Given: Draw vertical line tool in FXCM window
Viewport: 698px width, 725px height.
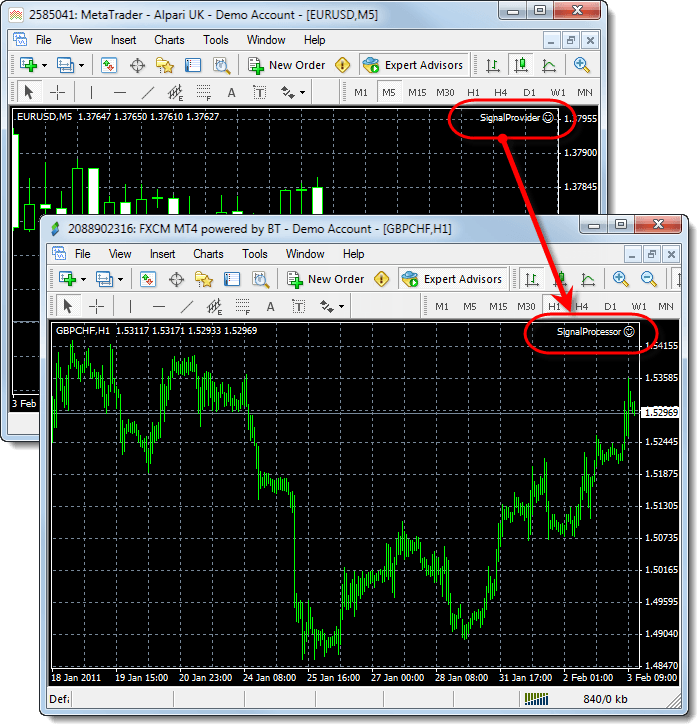Looking at the screenshot, I should coord(130,306).
